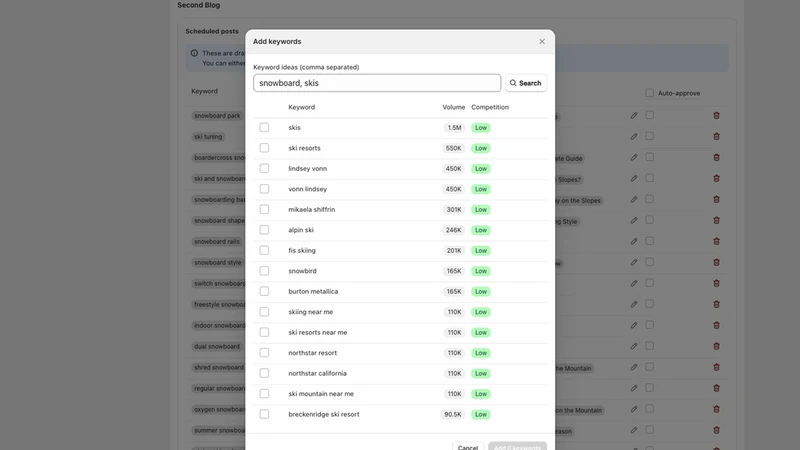Select skiing near me checkbox
This screenshot has width=800, height=450.
[264, 312]
